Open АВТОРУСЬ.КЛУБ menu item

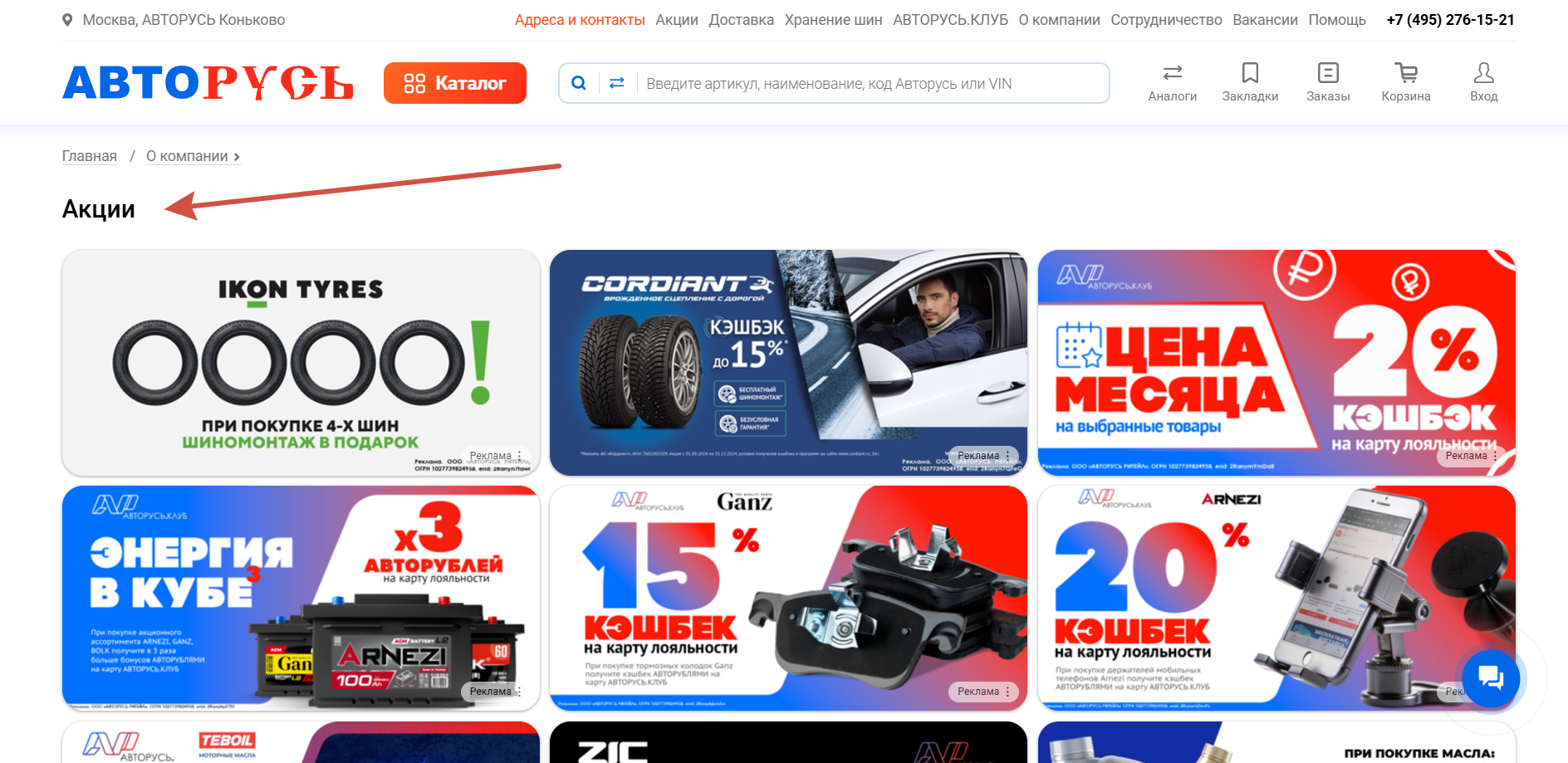[x=951, y=20]
